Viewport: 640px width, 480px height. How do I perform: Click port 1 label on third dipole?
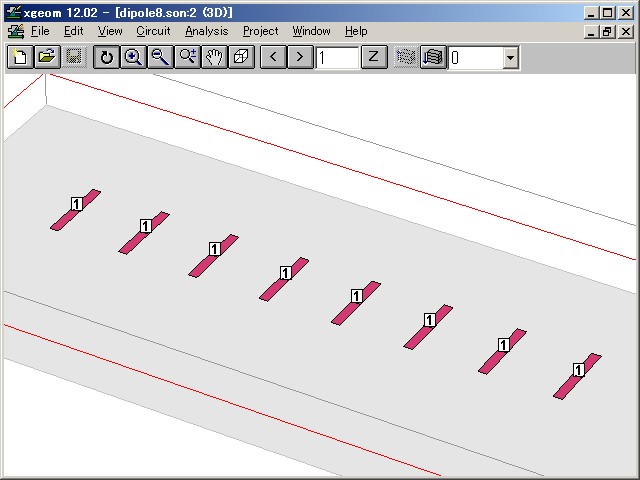click(215, 249)
